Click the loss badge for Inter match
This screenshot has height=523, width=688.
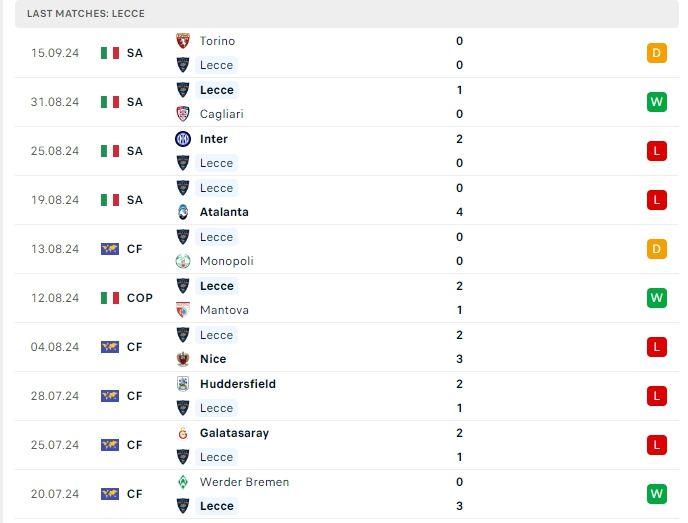coord(657,151)
